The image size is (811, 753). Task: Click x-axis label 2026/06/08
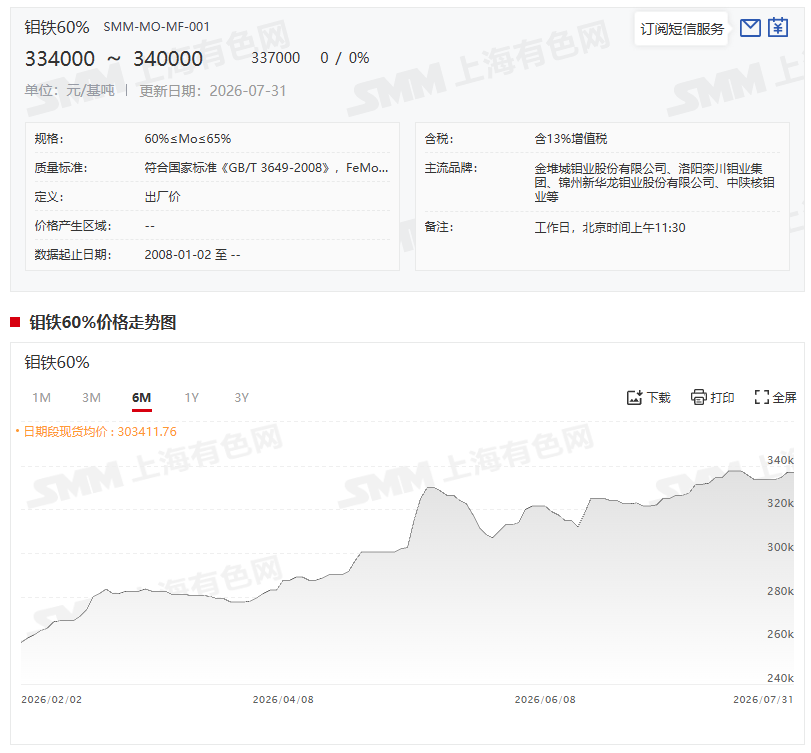[545, 699]
